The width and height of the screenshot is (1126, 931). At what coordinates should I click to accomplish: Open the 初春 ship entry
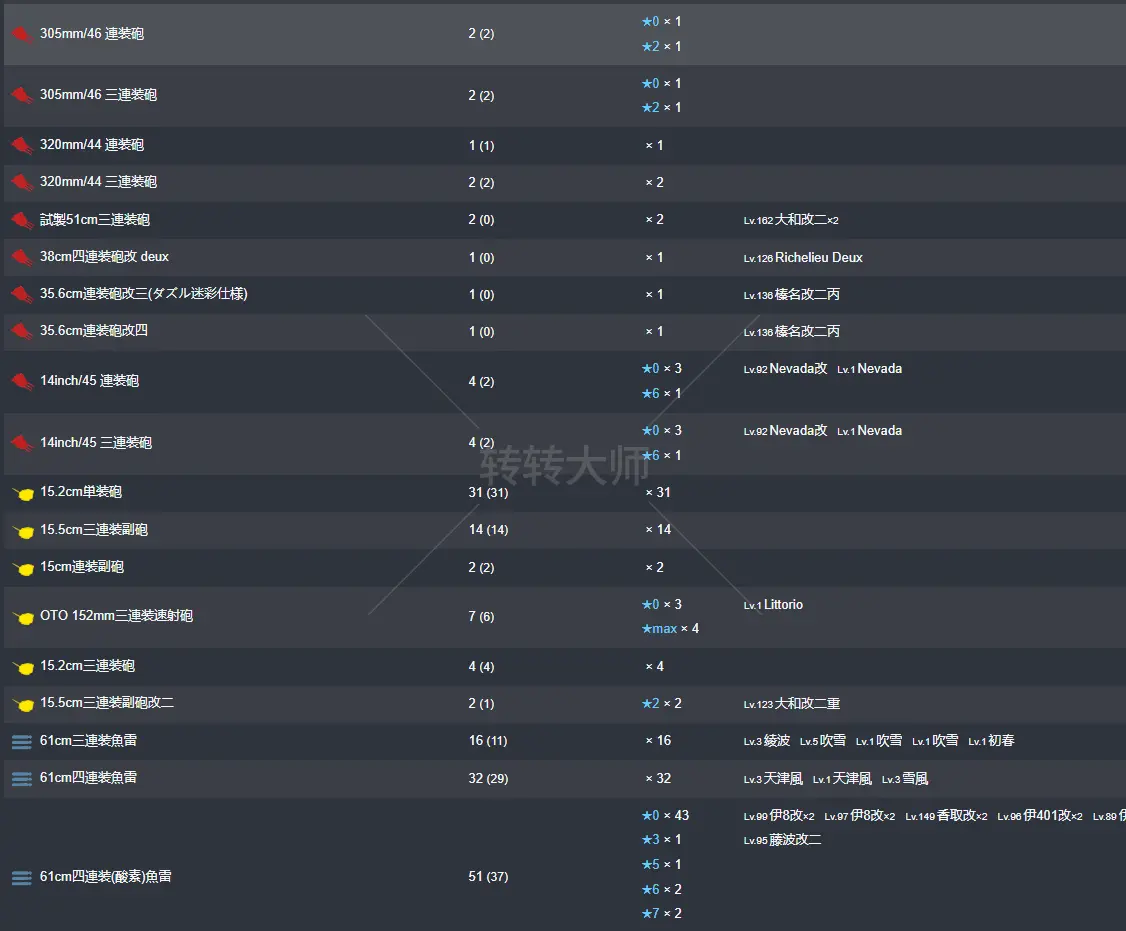1001,741
